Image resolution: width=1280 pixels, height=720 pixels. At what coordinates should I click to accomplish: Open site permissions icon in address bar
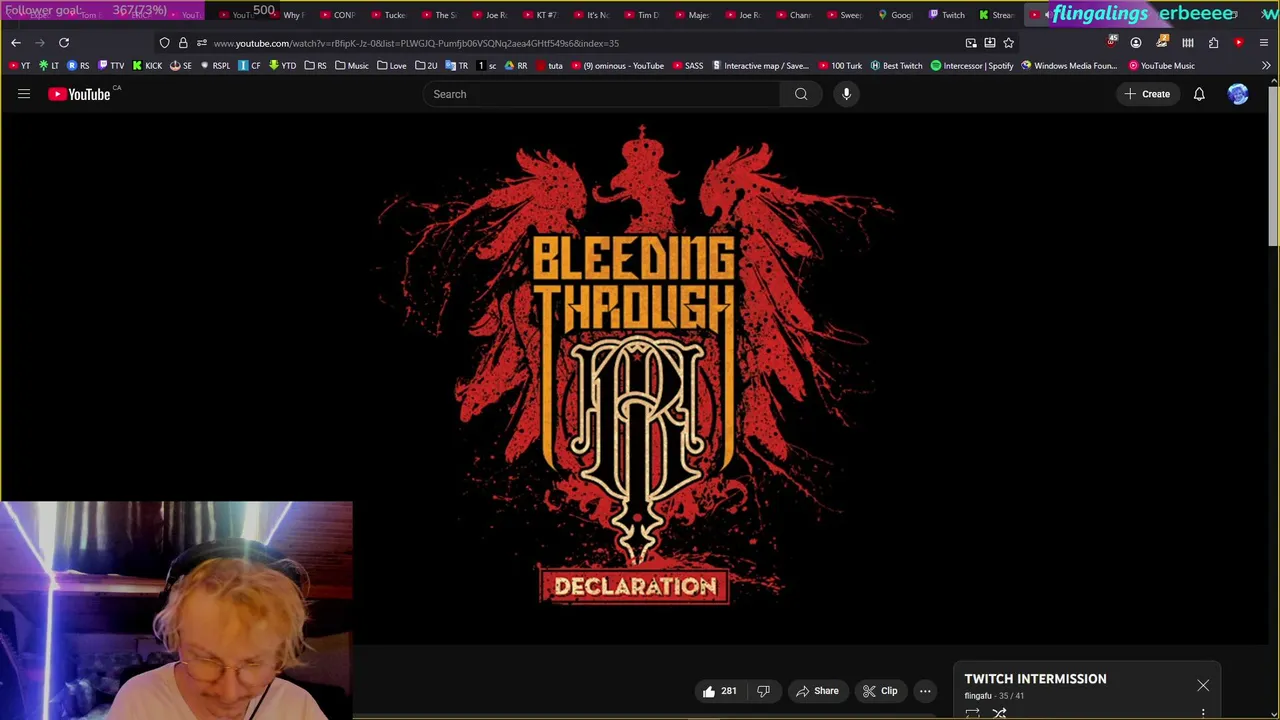coord(202,43)
